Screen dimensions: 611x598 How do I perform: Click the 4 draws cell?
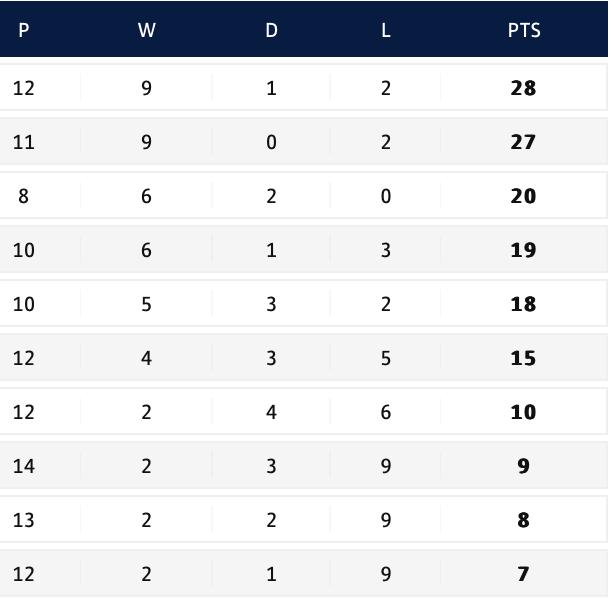coord(271,412)
